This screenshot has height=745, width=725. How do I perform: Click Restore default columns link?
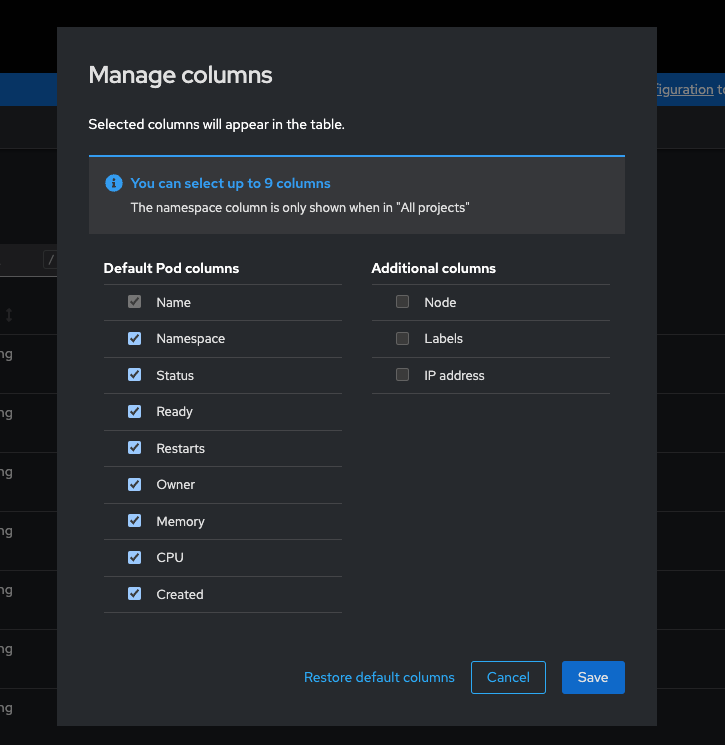coord(379,677)
